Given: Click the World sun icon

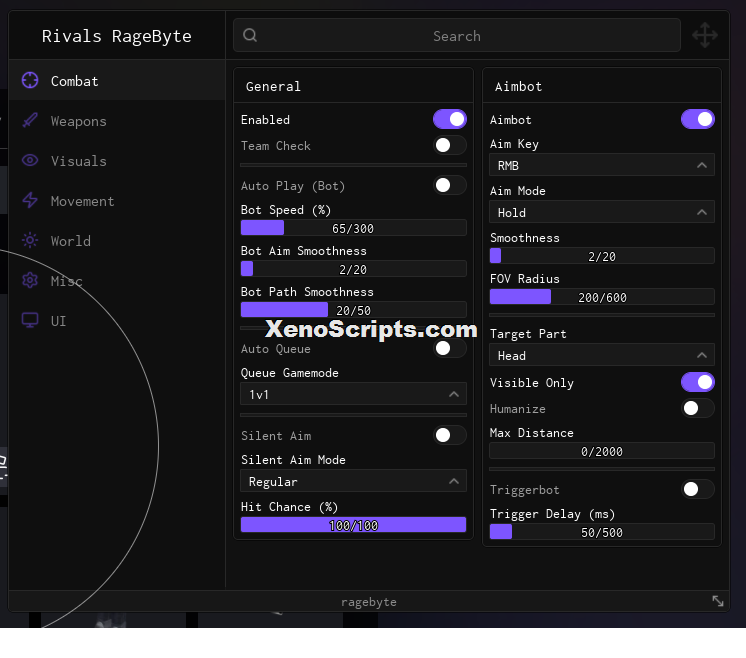Looking at the screenshot, I should (30, 240).
